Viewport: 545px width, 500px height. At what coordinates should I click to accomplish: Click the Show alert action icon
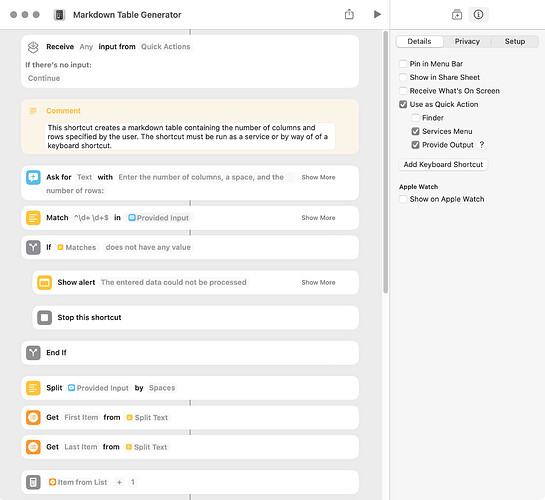(x=44, y=282)
